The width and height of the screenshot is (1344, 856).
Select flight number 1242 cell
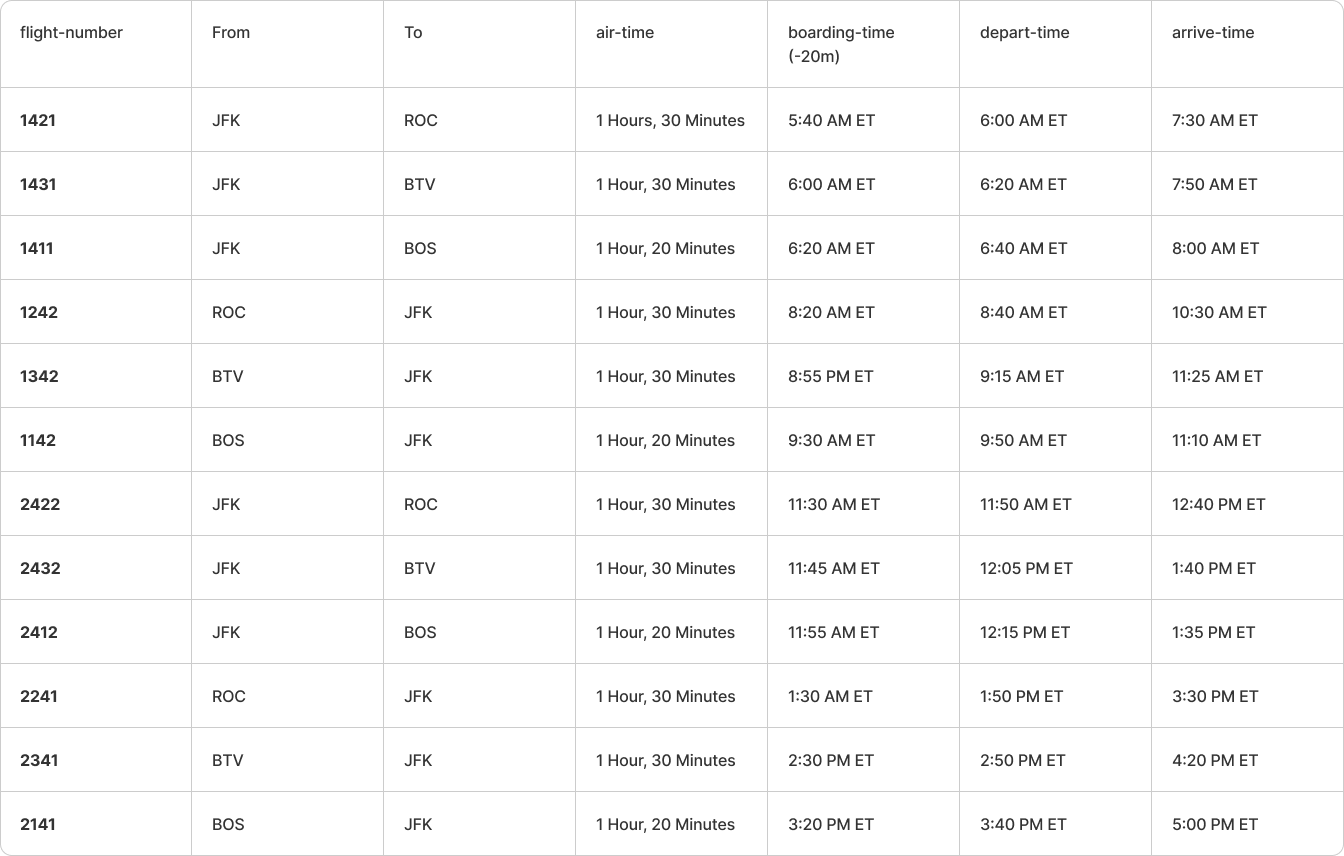(x=39, y=313)
